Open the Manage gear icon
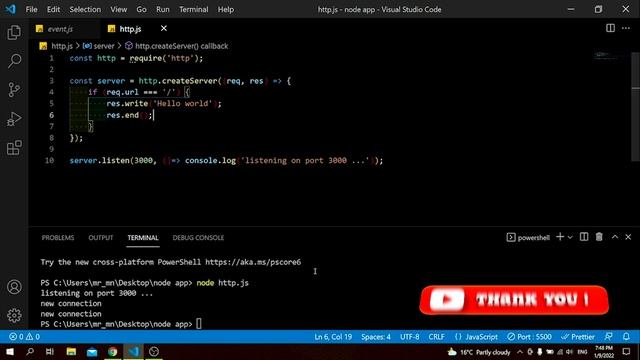640x360 pixels. pos(14,315)
